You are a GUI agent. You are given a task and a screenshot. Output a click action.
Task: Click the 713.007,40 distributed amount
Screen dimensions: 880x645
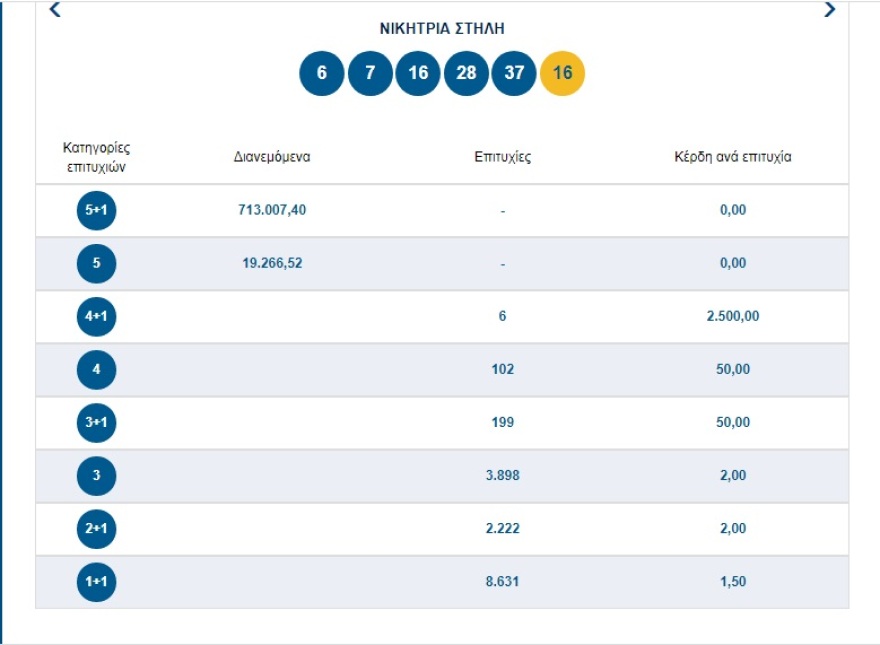pyautogui.click(x=272, y=210)
